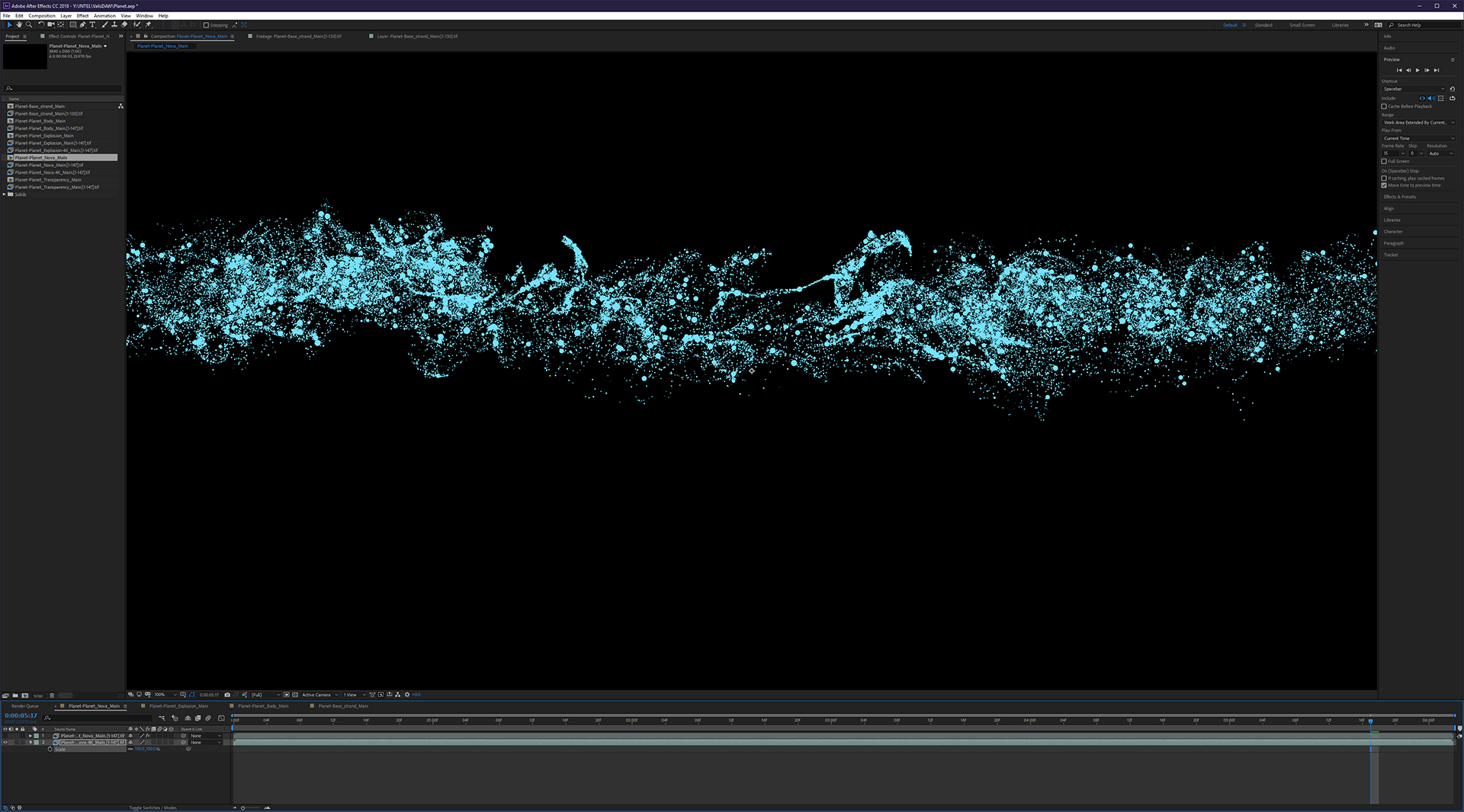Enable the Full Screen checkbox
The image size is (1464, 812).
click(1384, 162)
